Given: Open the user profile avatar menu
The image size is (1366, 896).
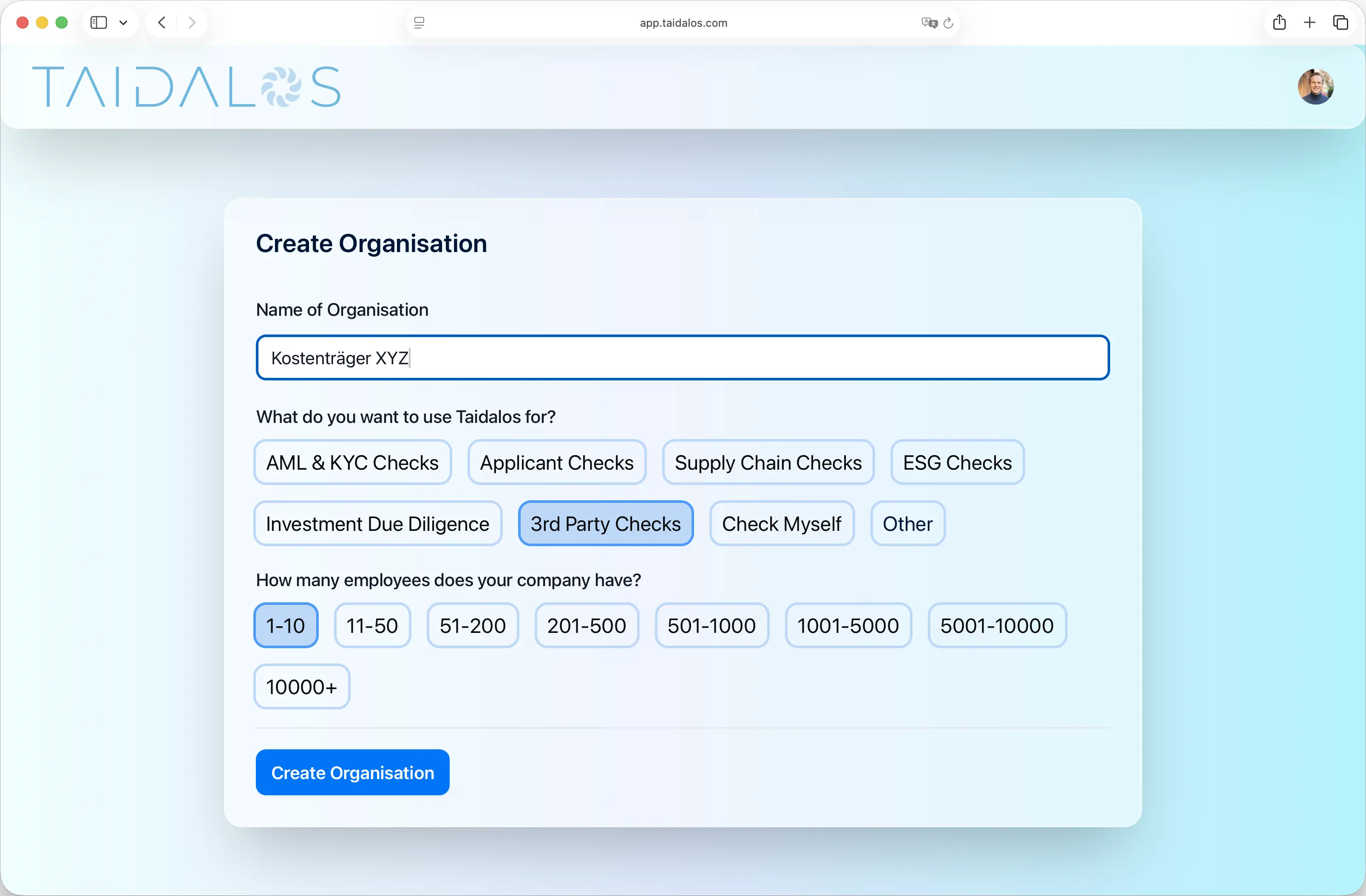Looking at the screenshot, I should coord(1315,86).
